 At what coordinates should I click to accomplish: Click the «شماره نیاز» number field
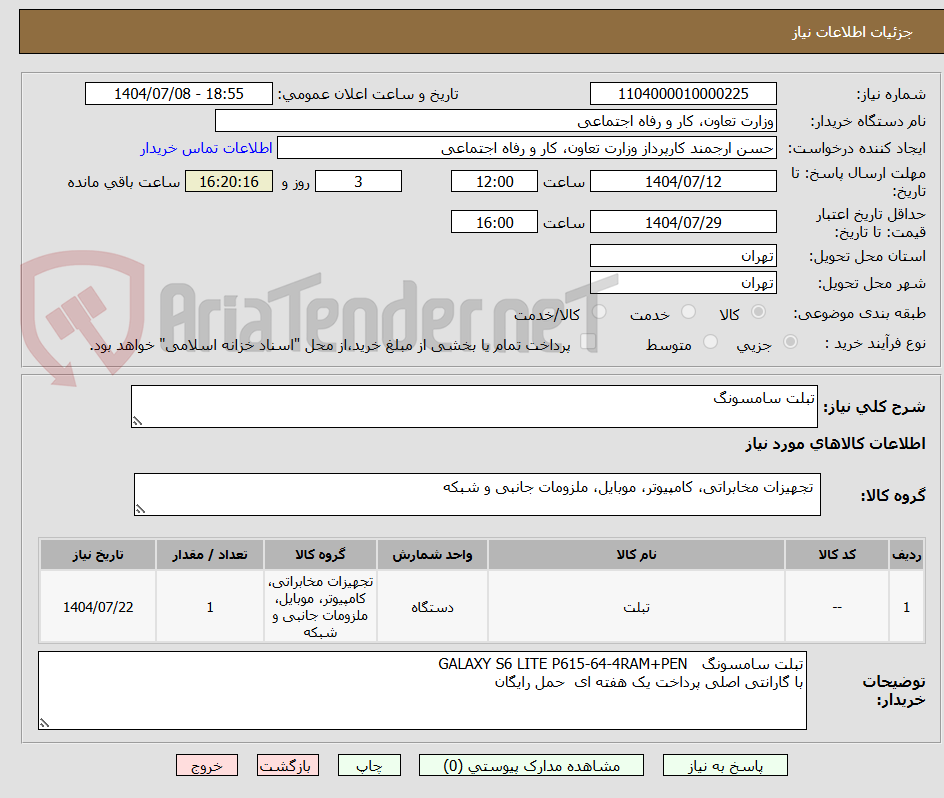click(x=683, y=93)
